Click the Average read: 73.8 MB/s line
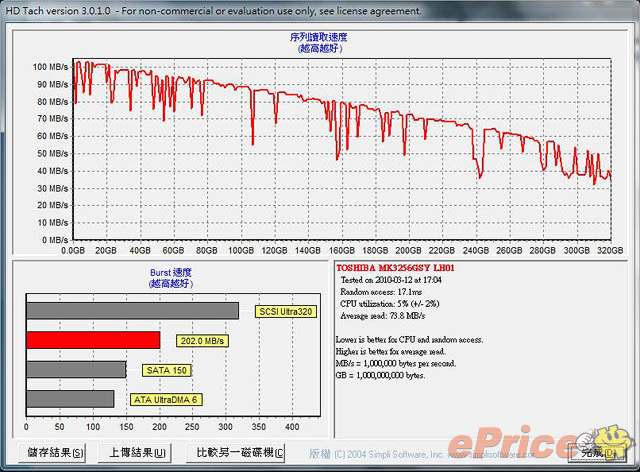 click(382, 316)
